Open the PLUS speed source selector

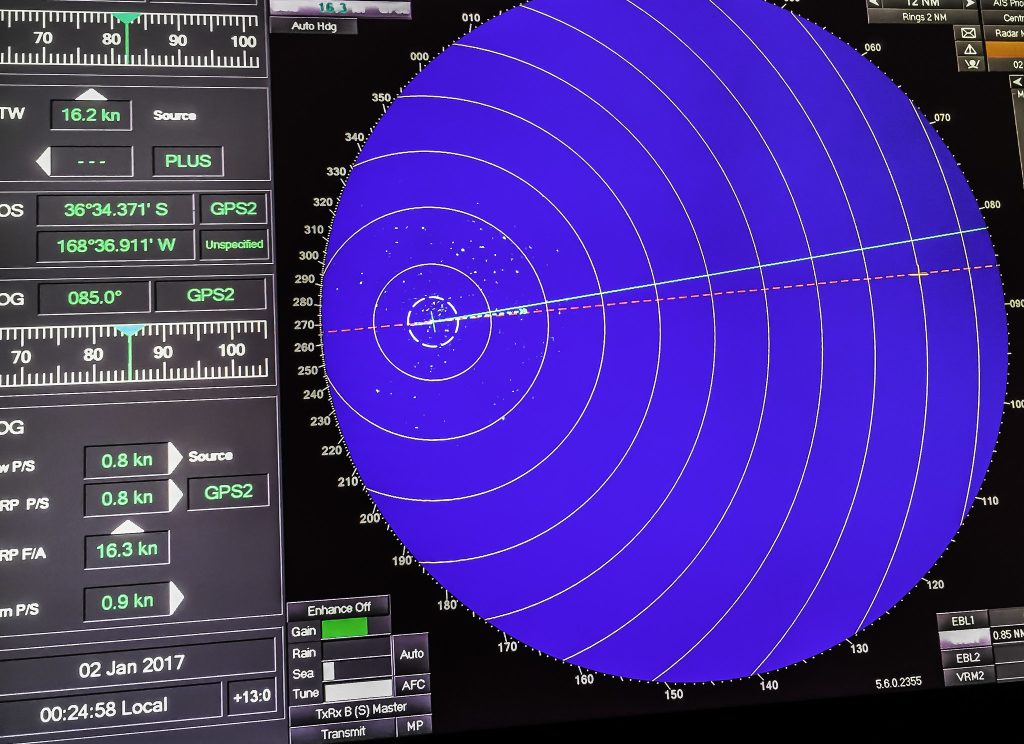pos(187,161)
